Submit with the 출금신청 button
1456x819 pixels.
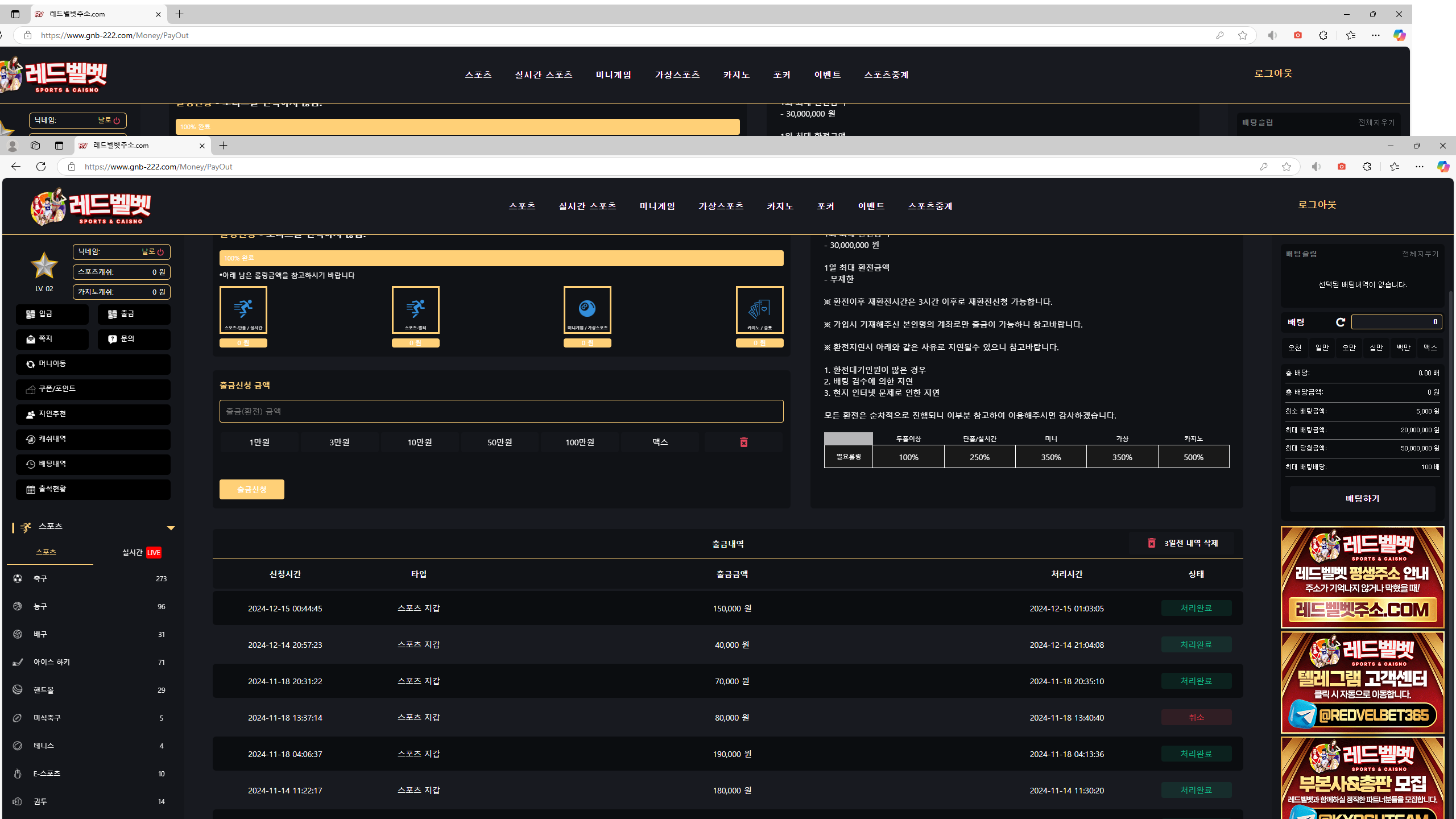click(252, 490)
